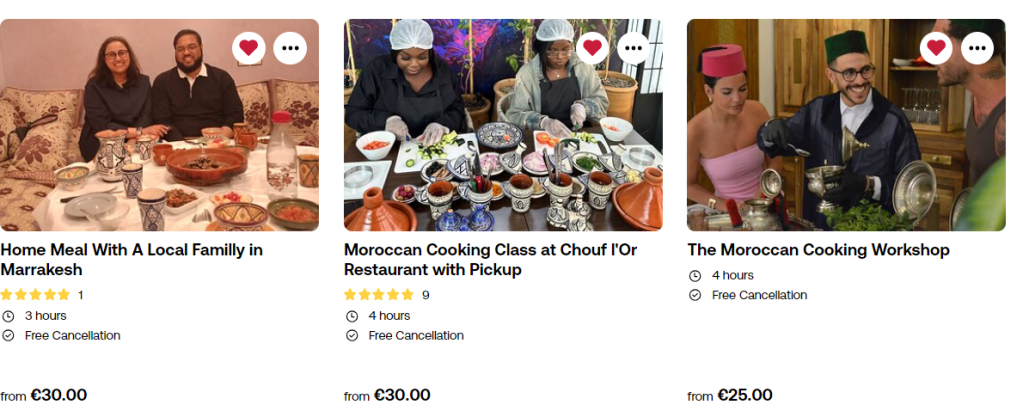
Task: Click the five-star rating with 9 reviews
Action: click(379, 295)
